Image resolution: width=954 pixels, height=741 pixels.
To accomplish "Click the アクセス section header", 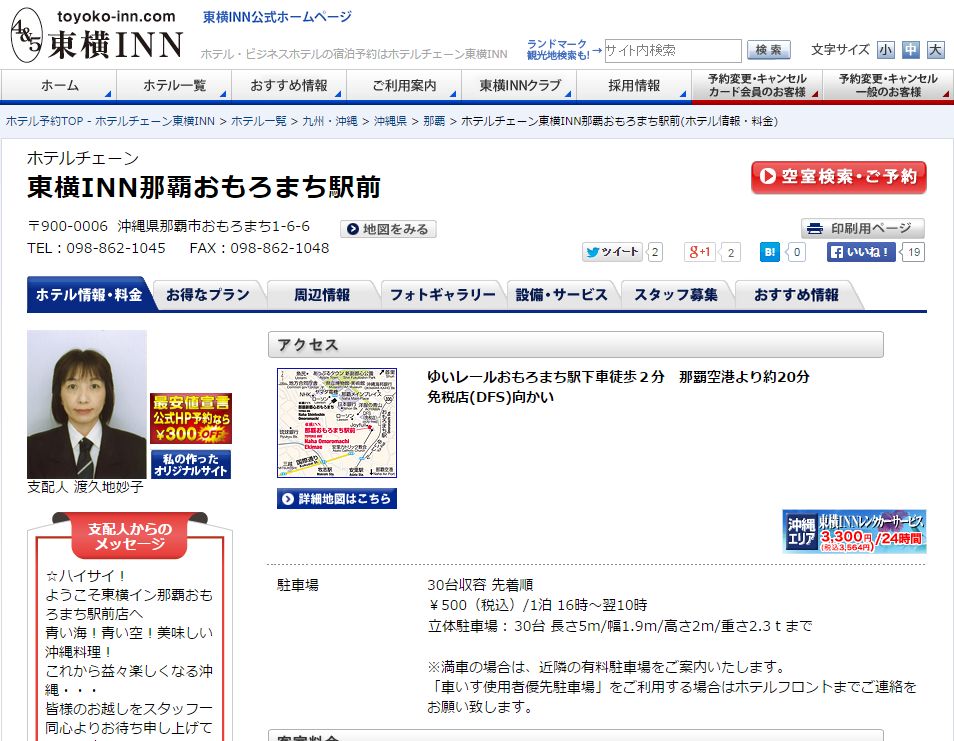I will 576,344.
